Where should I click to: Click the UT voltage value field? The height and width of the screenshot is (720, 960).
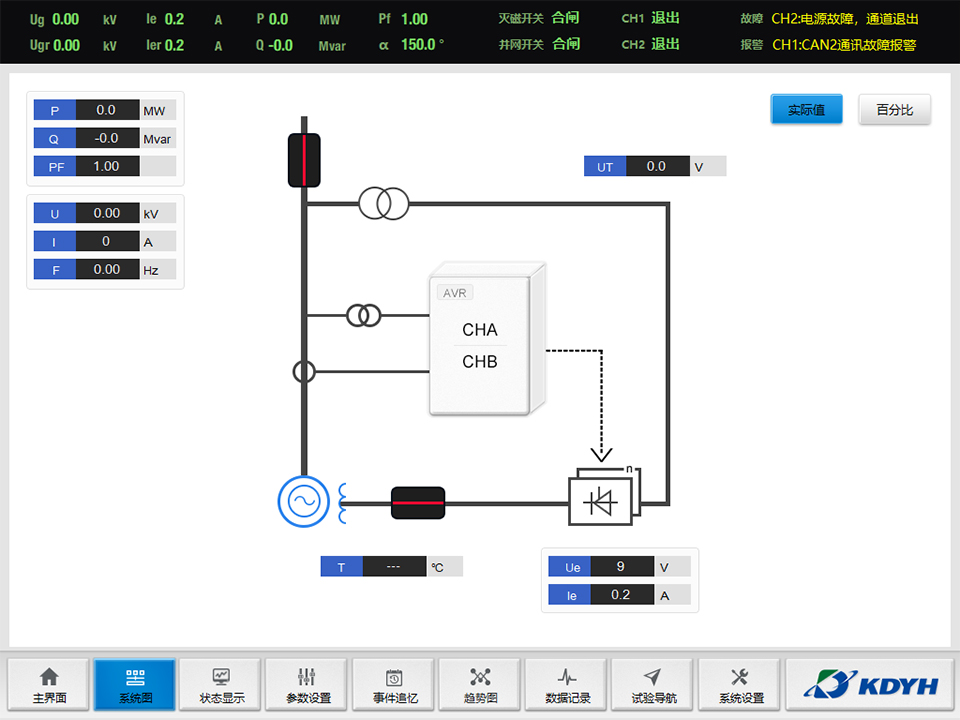[656, 167]
